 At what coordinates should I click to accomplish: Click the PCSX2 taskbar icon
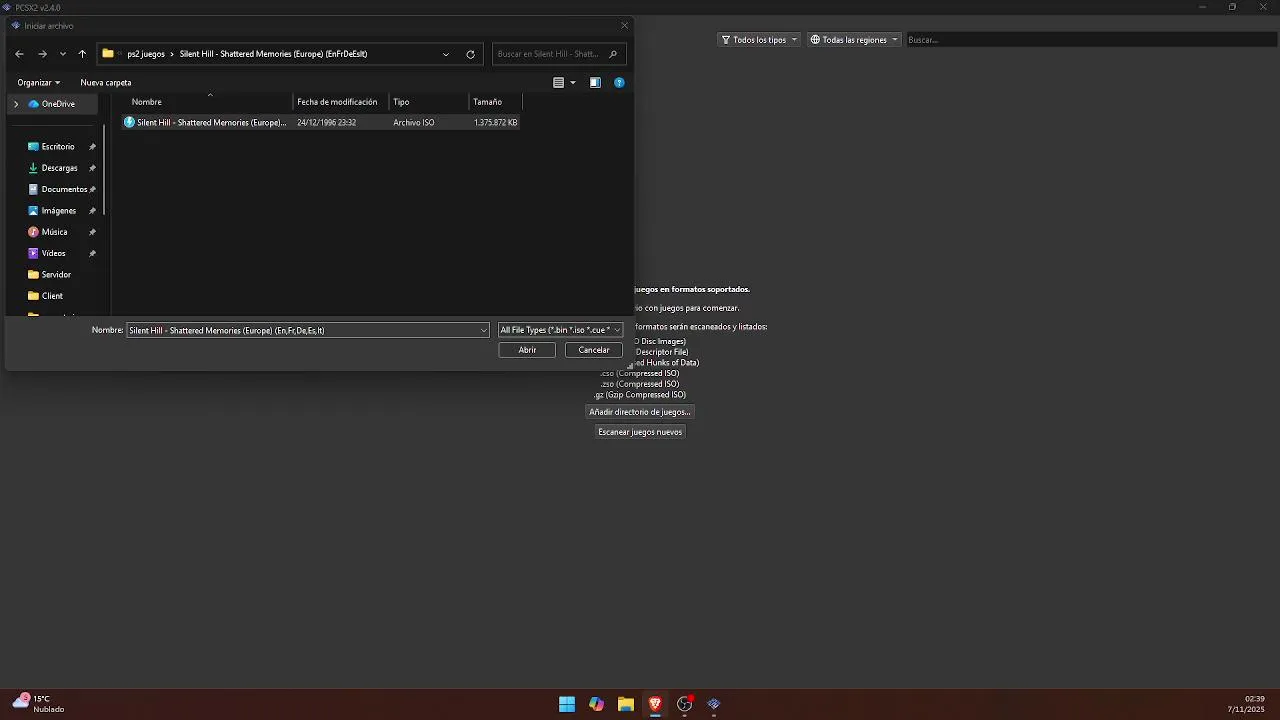click(x=714, y=704)
